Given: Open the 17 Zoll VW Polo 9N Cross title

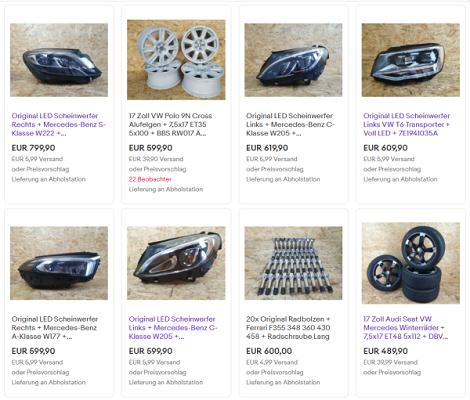Looking at the screenshot, I should click(x=170, y=124).
